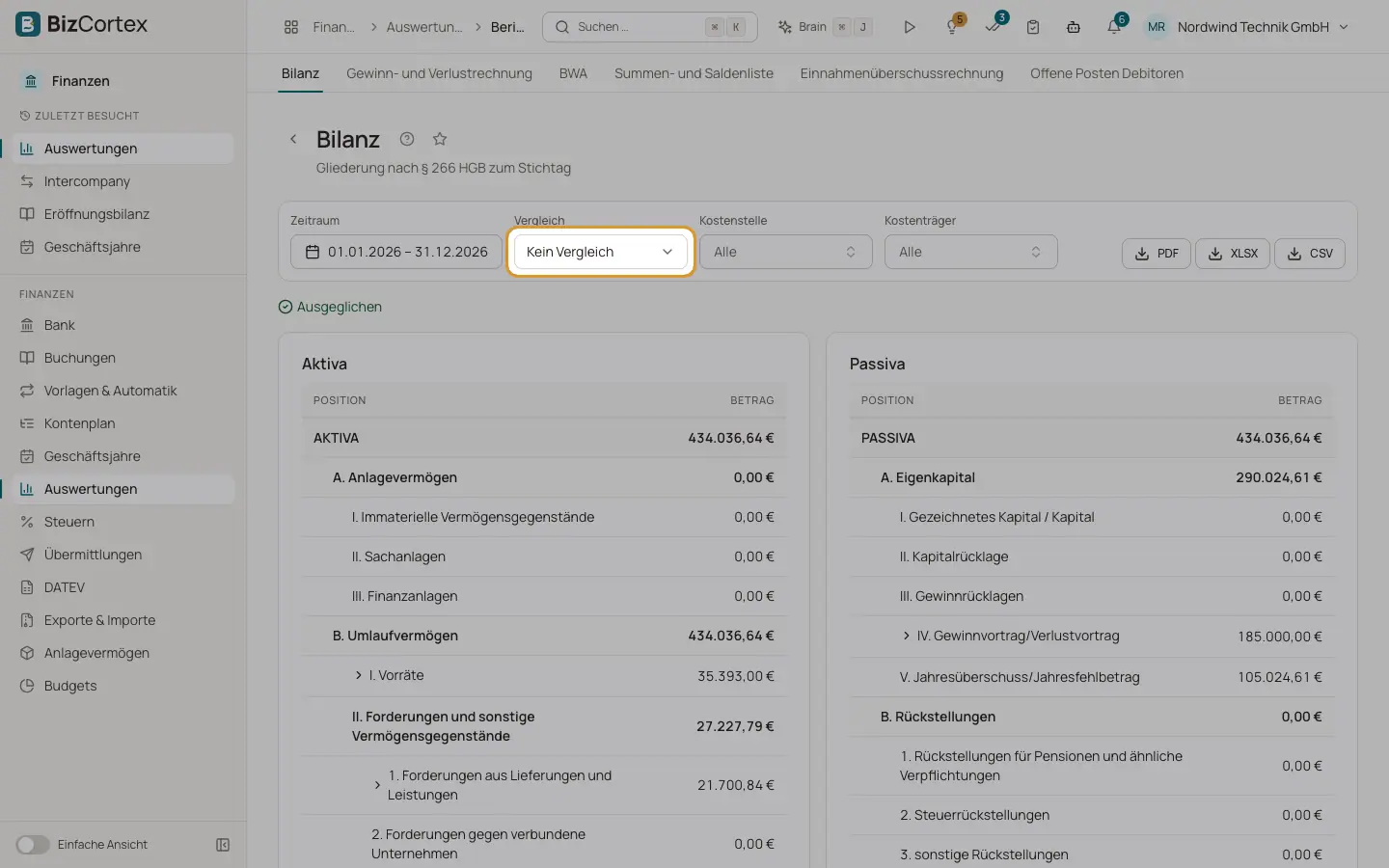Open the double-checkmark tasks icon
This screenshot has width=1389, height=868.
[x=993, y=27]
